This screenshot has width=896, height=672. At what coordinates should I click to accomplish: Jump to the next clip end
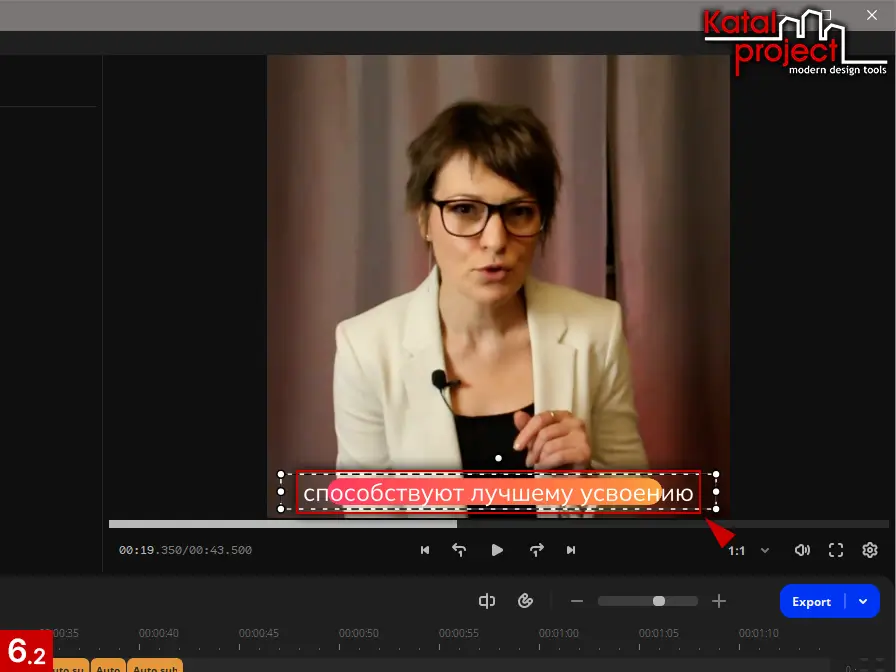(x=571, y=550)
